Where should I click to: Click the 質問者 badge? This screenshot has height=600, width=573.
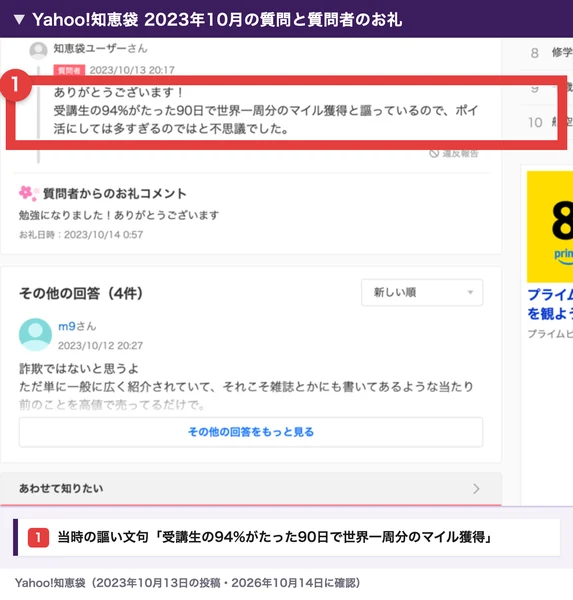(x=69, y=70)
